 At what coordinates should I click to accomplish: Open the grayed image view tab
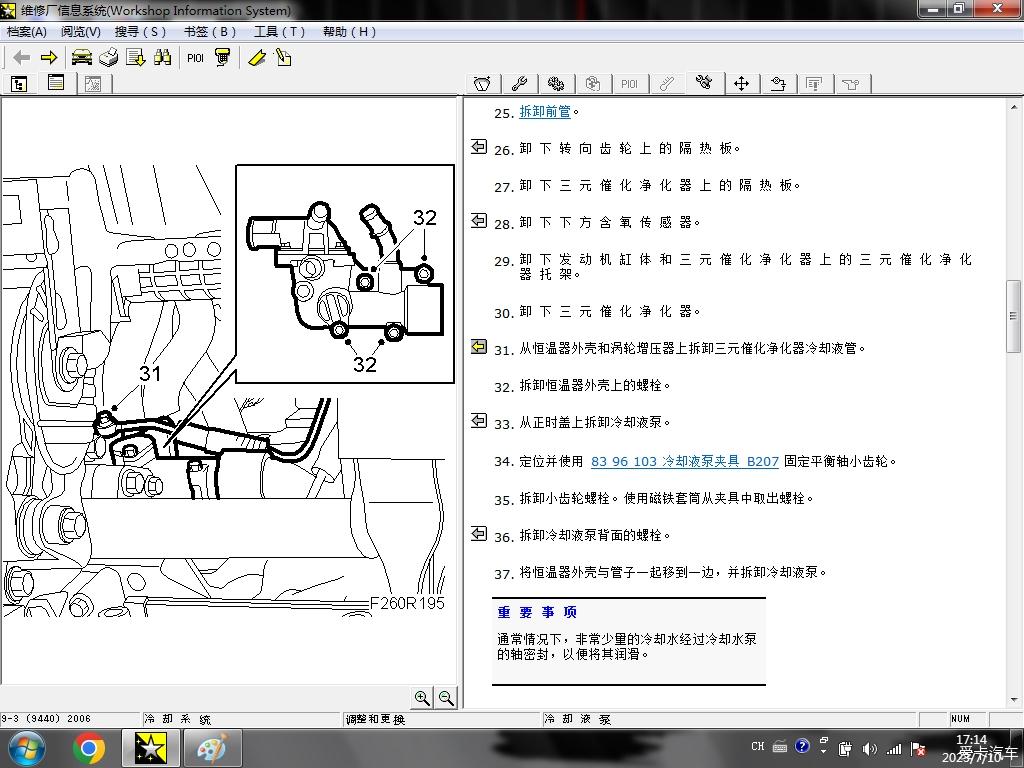pyautogui.click(x=93, y=84)
